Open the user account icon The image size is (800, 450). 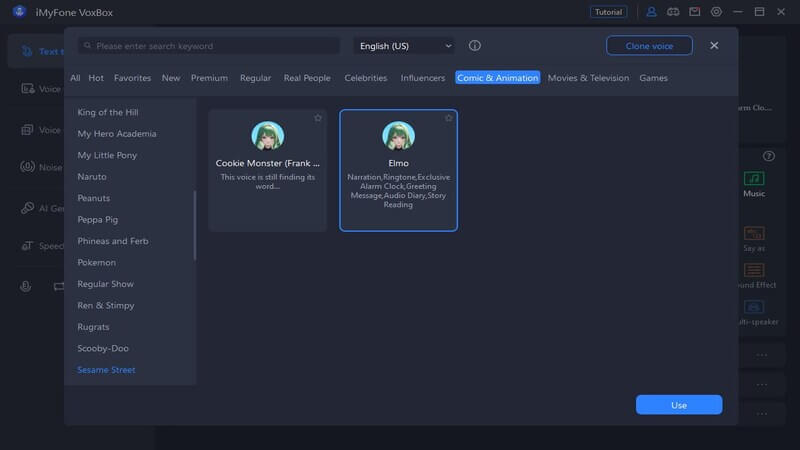(x=651, y=12)
